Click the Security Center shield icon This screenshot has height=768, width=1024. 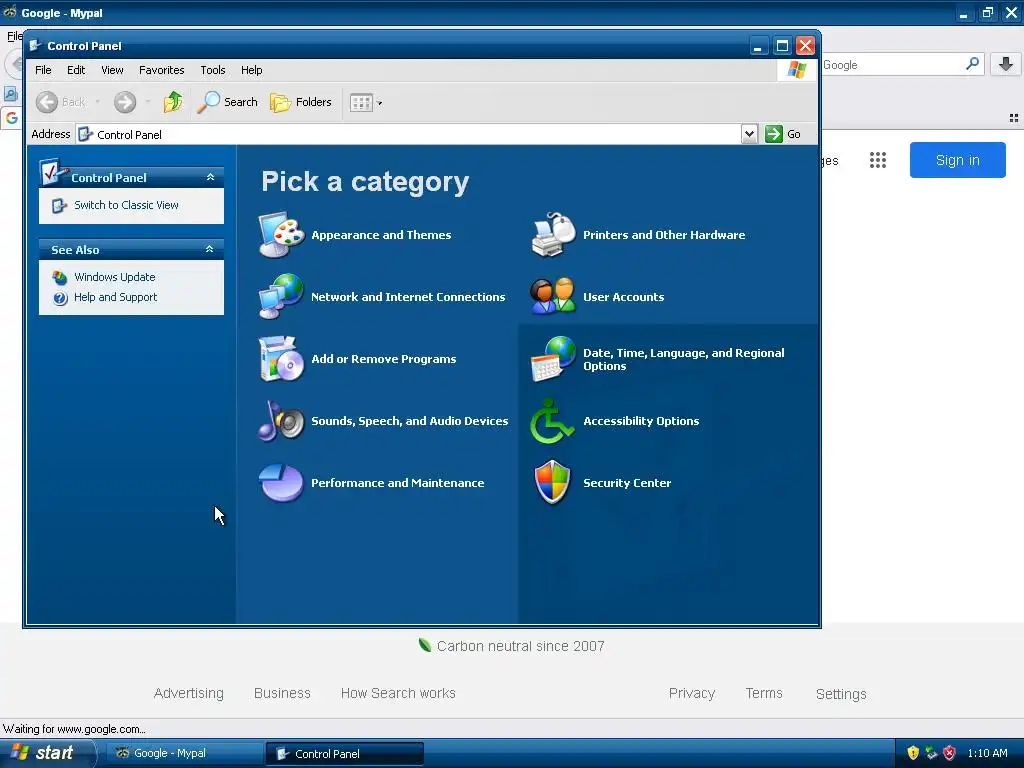(552, 483)
